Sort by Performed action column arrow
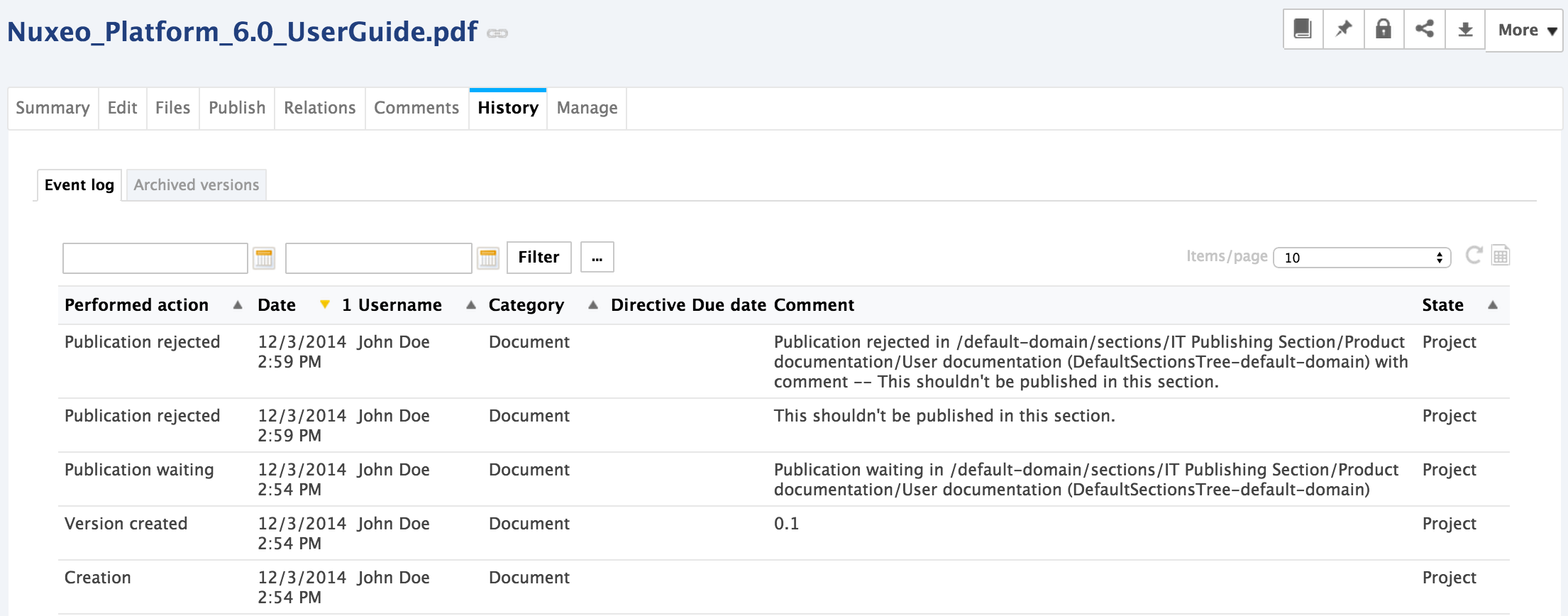Image resolution: width=1568 pixels, height=616 pixels. 238,305
